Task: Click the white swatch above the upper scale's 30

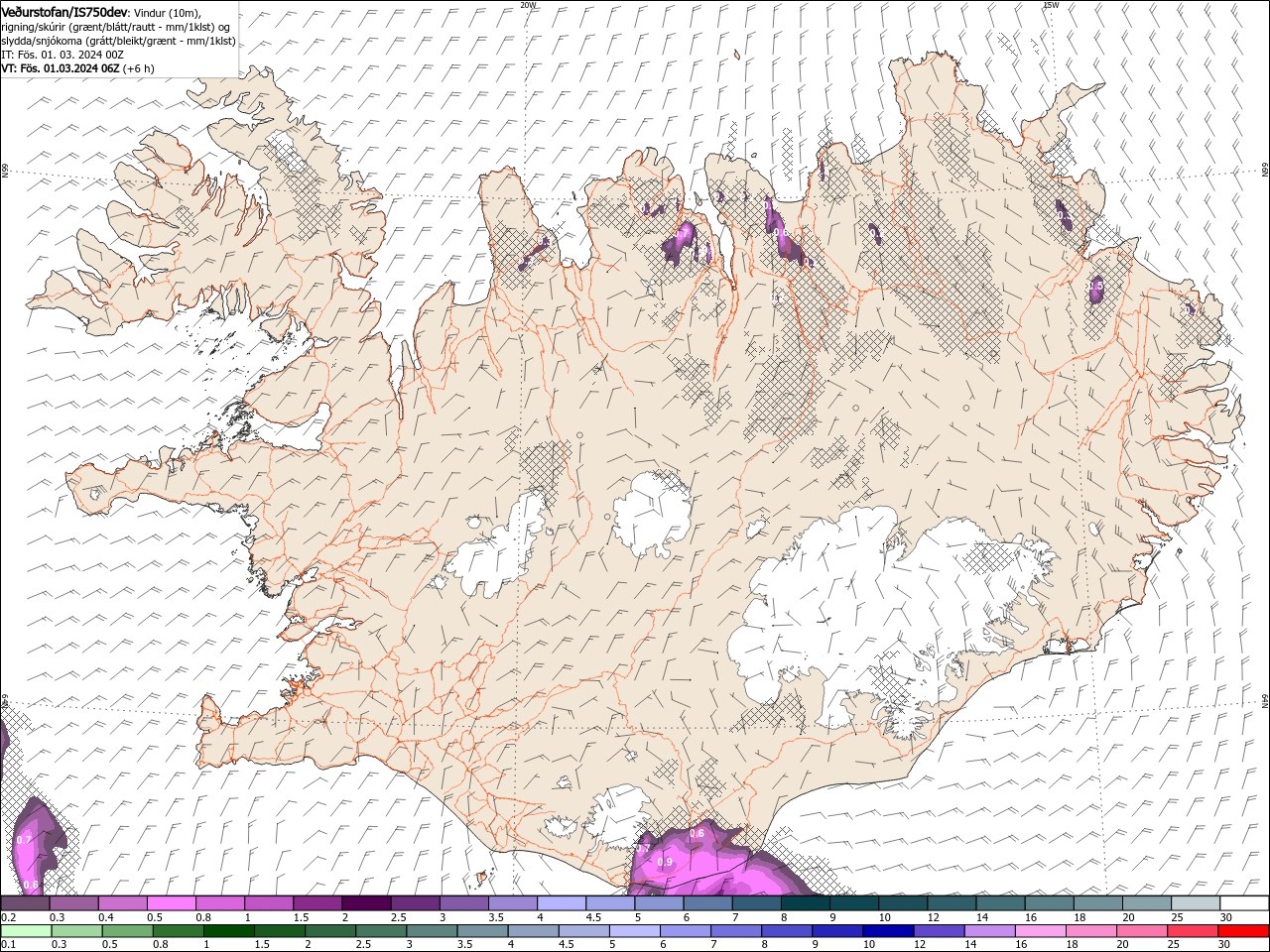Action: (x=1244, y=903)
